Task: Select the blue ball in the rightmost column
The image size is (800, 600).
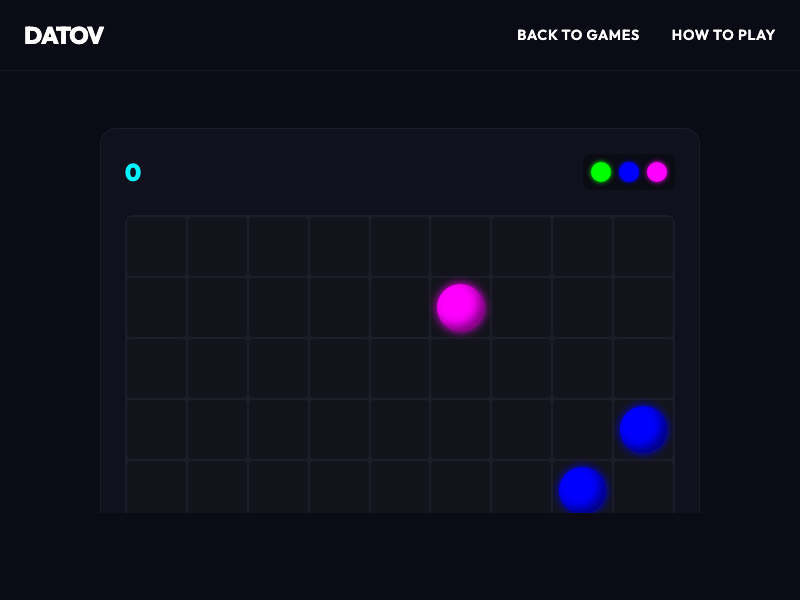Action: coord(643,429)
